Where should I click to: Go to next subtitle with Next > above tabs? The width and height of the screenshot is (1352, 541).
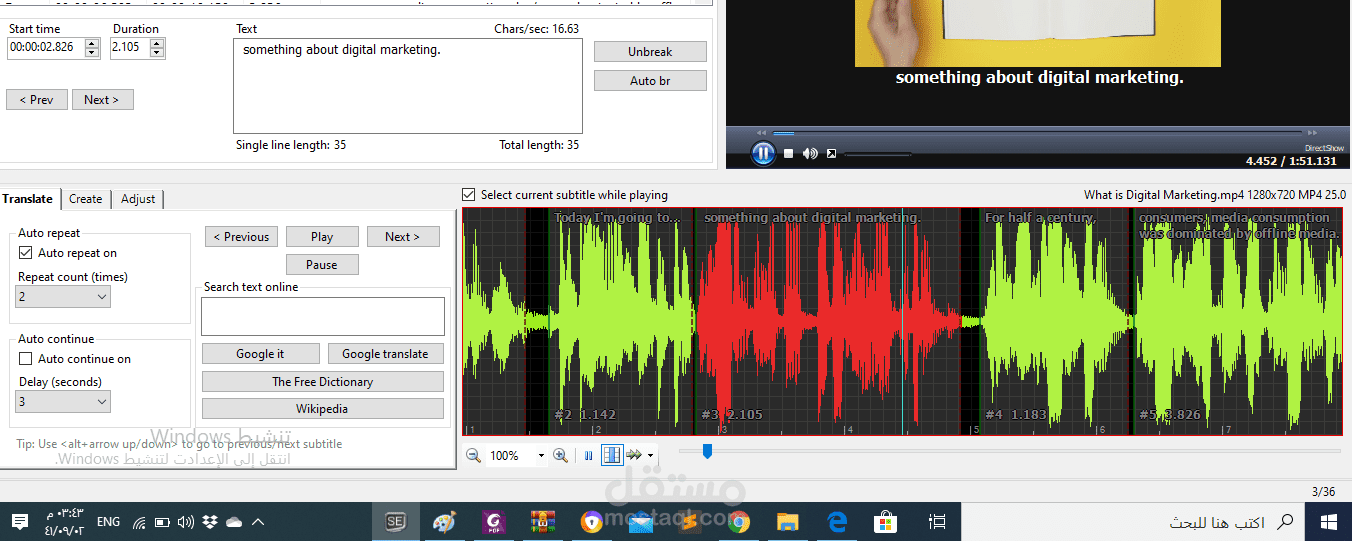(102, 100)
